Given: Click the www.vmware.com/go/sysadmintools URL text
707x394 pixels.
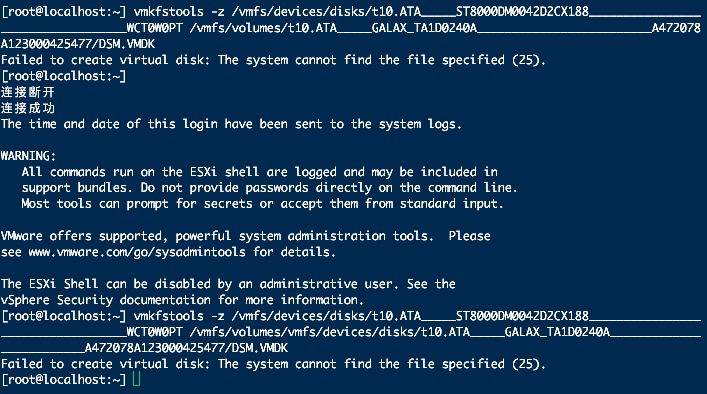Looking at the screenshot, I should tap(137, 252).
